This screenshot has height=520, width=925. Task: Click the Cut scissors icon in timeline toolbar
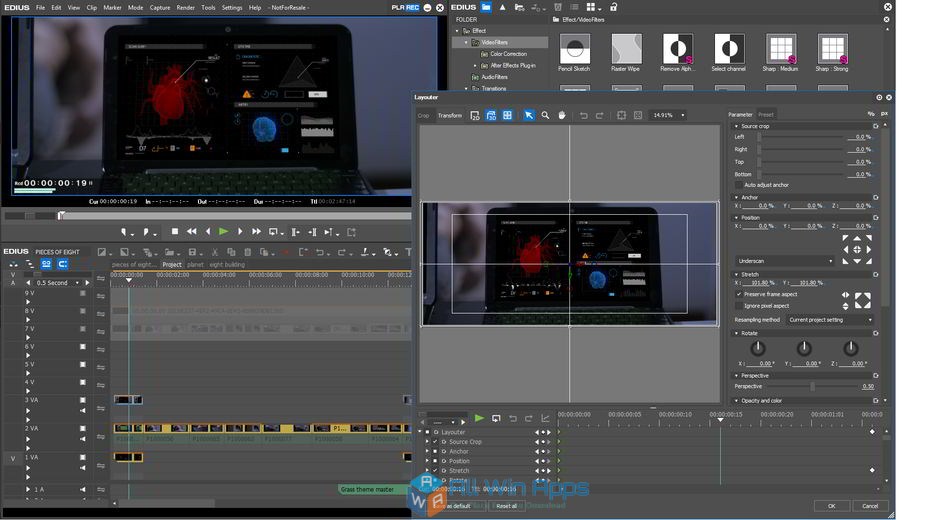(x=215, y=252)
